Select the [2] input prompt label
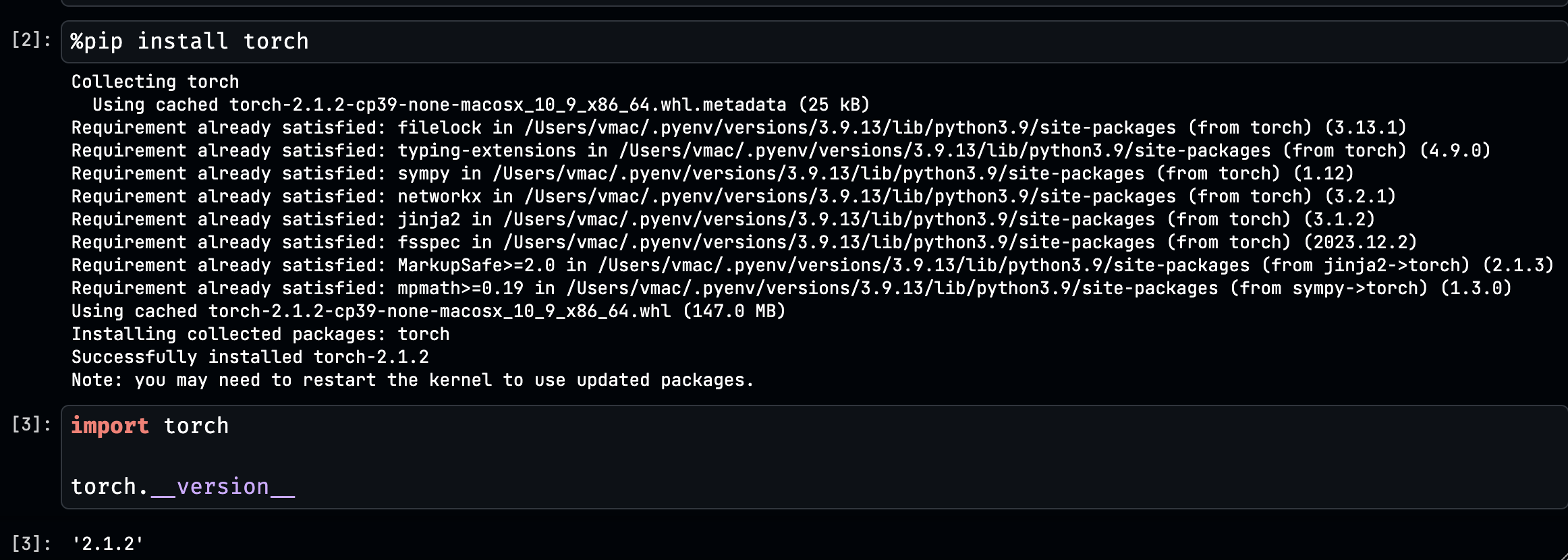Viewport: 1568px width, 560px height. (31, 40)
